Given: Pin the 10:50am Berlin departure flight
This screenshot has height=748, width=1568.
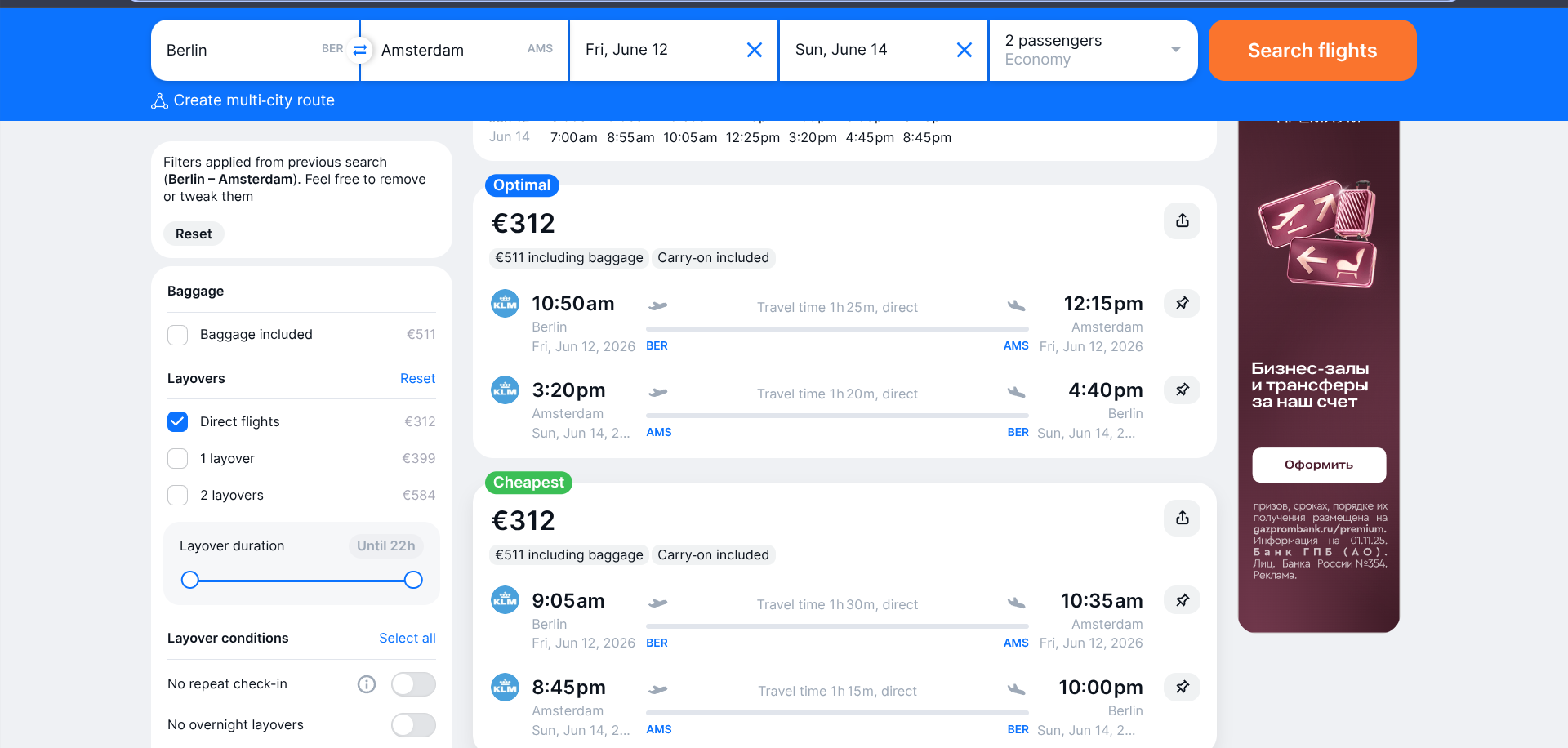Looking at the screenshot, I should coord(1182,303).
